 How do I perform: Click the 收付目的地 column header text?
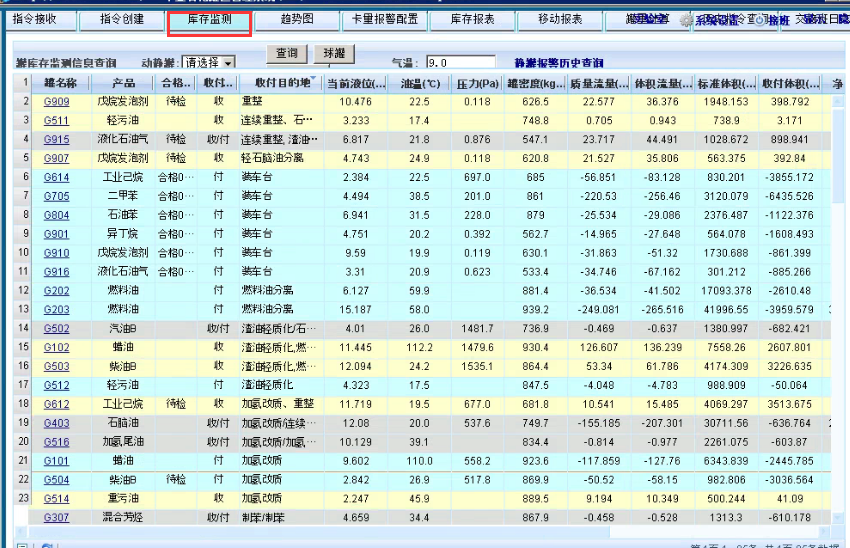click(x=283, y=83)
